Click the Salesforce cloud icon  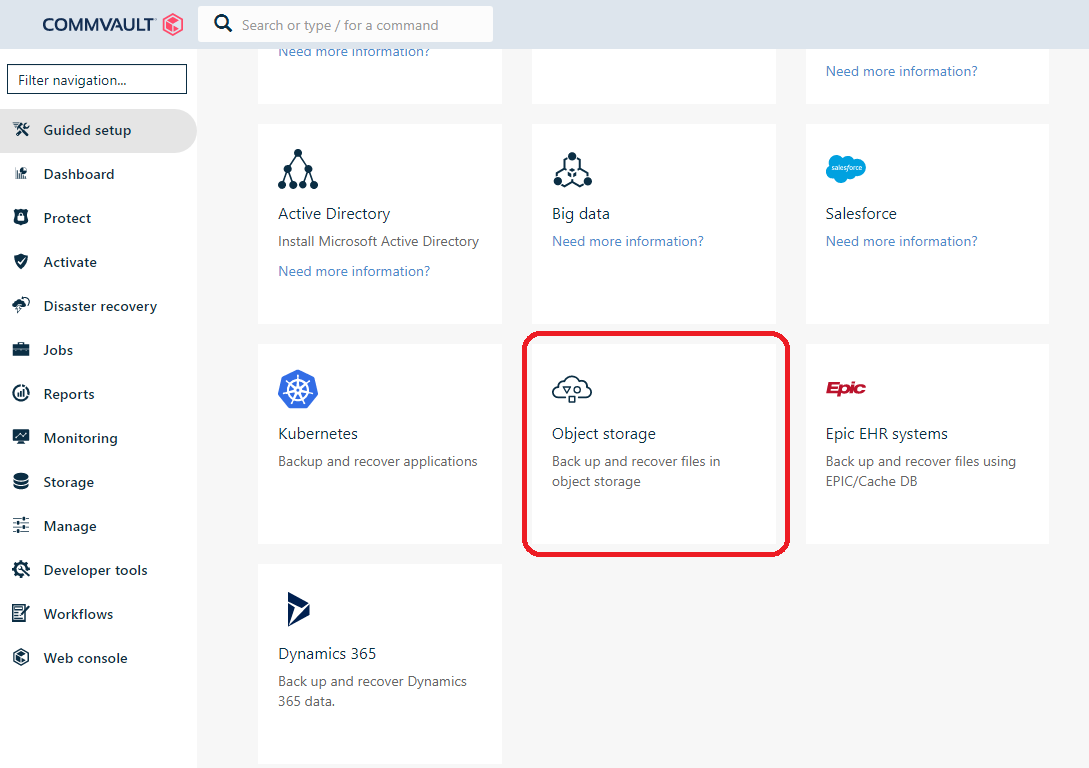(846, 169)
